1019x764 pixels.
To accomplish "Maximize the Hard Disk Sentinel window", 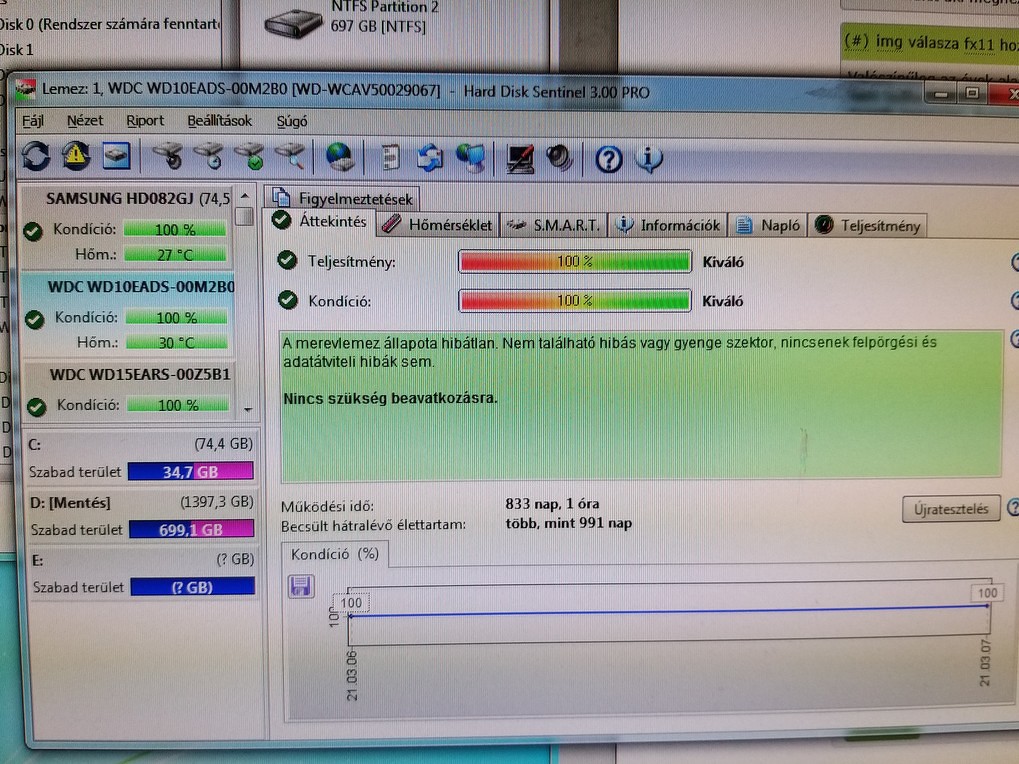I will tap(972, 94).
